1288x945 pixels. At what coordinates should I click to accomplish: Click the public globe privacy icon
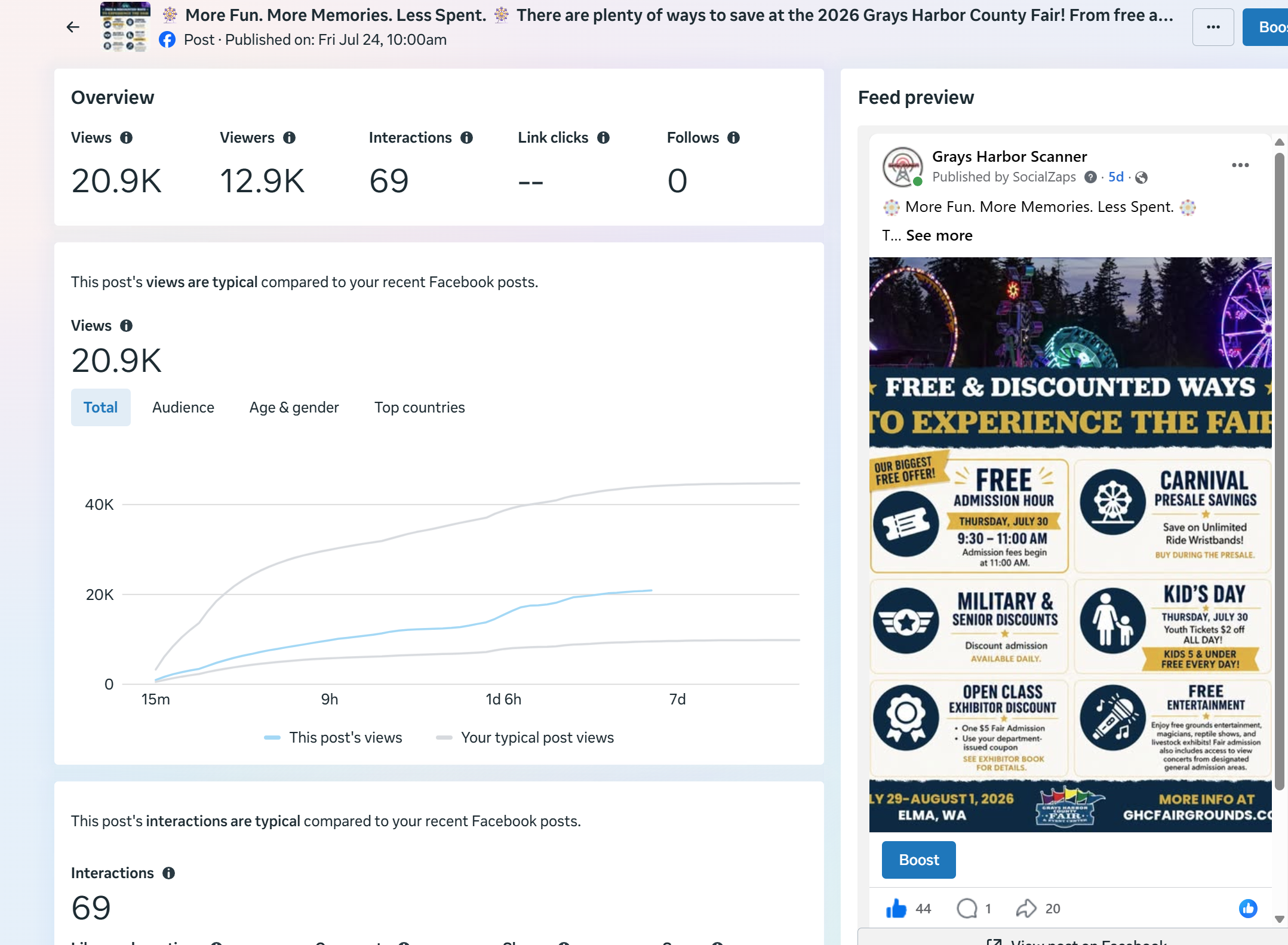(x=1141, y=177)
